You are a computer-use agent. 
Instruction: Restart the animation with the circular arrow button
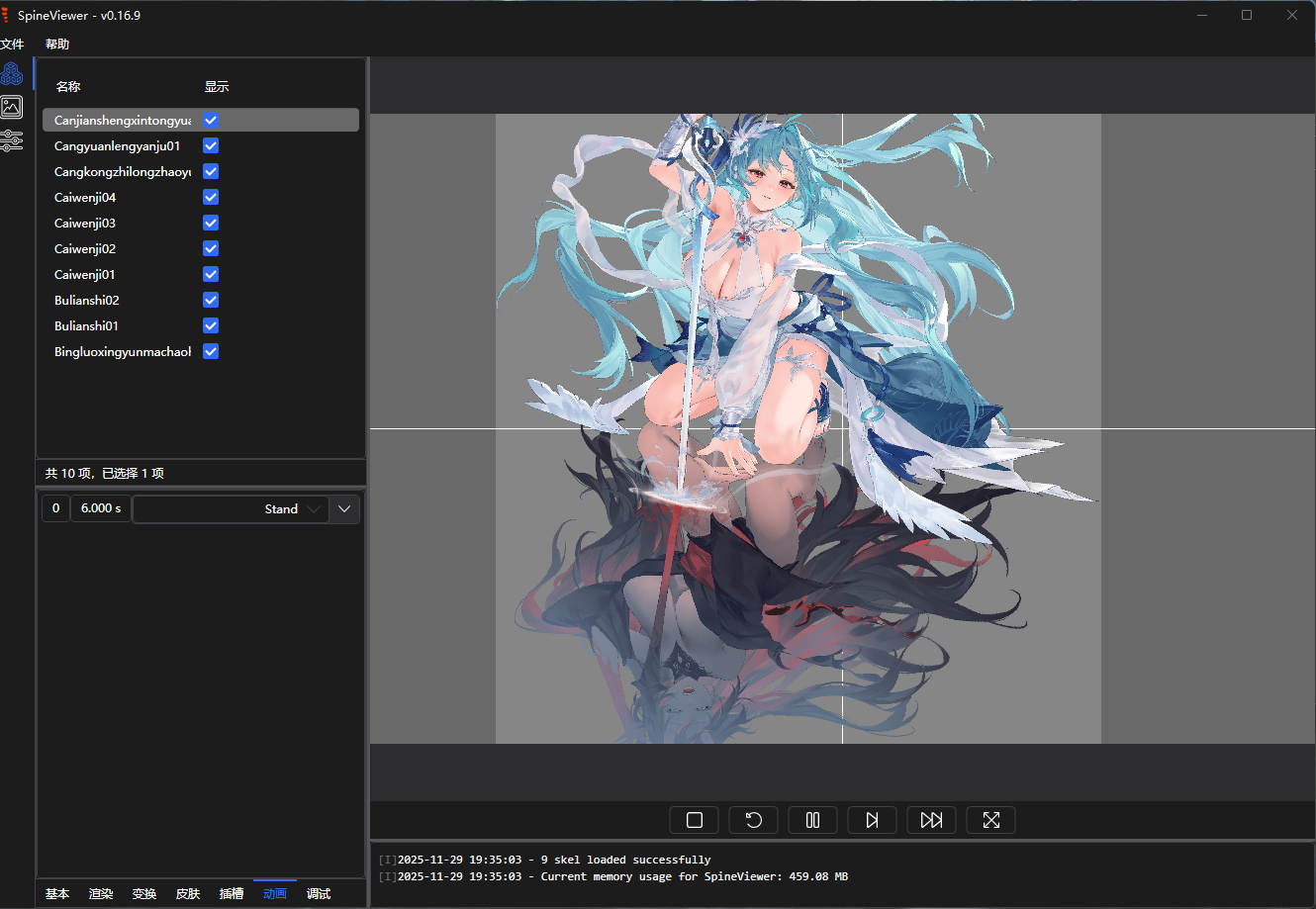point(754,820)
